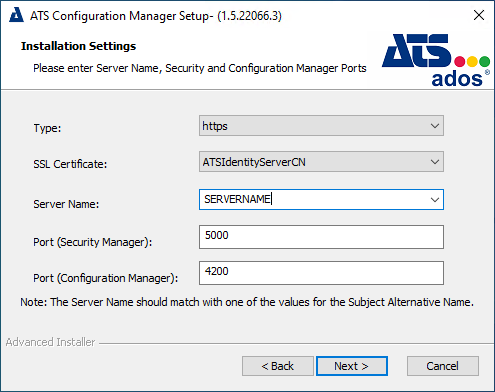The width and height of the screenshot is (495, 392).
Task: Click the SSL Certificate label
Action: click(70, 164)
